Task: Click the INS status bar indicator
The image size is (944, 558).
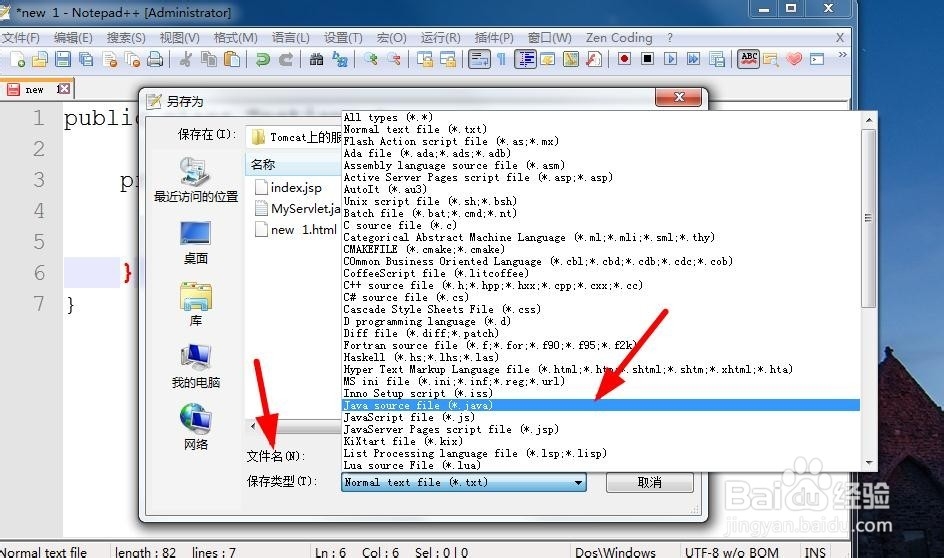Action: (x=815, y=551)
